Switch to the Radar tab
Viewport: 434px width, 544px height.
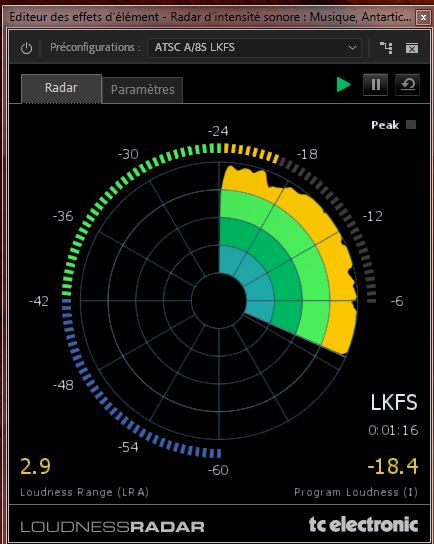(x=61, y=88)
